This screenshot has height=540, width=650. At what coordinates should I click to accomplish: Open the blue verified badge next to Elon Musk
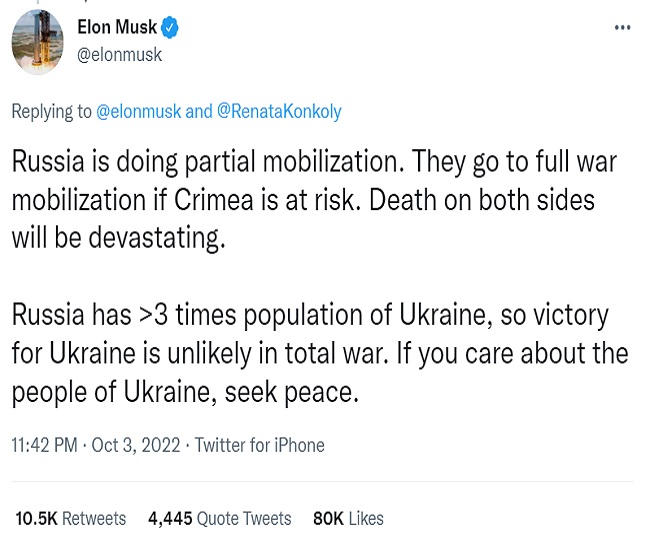[x=170, y=29]
